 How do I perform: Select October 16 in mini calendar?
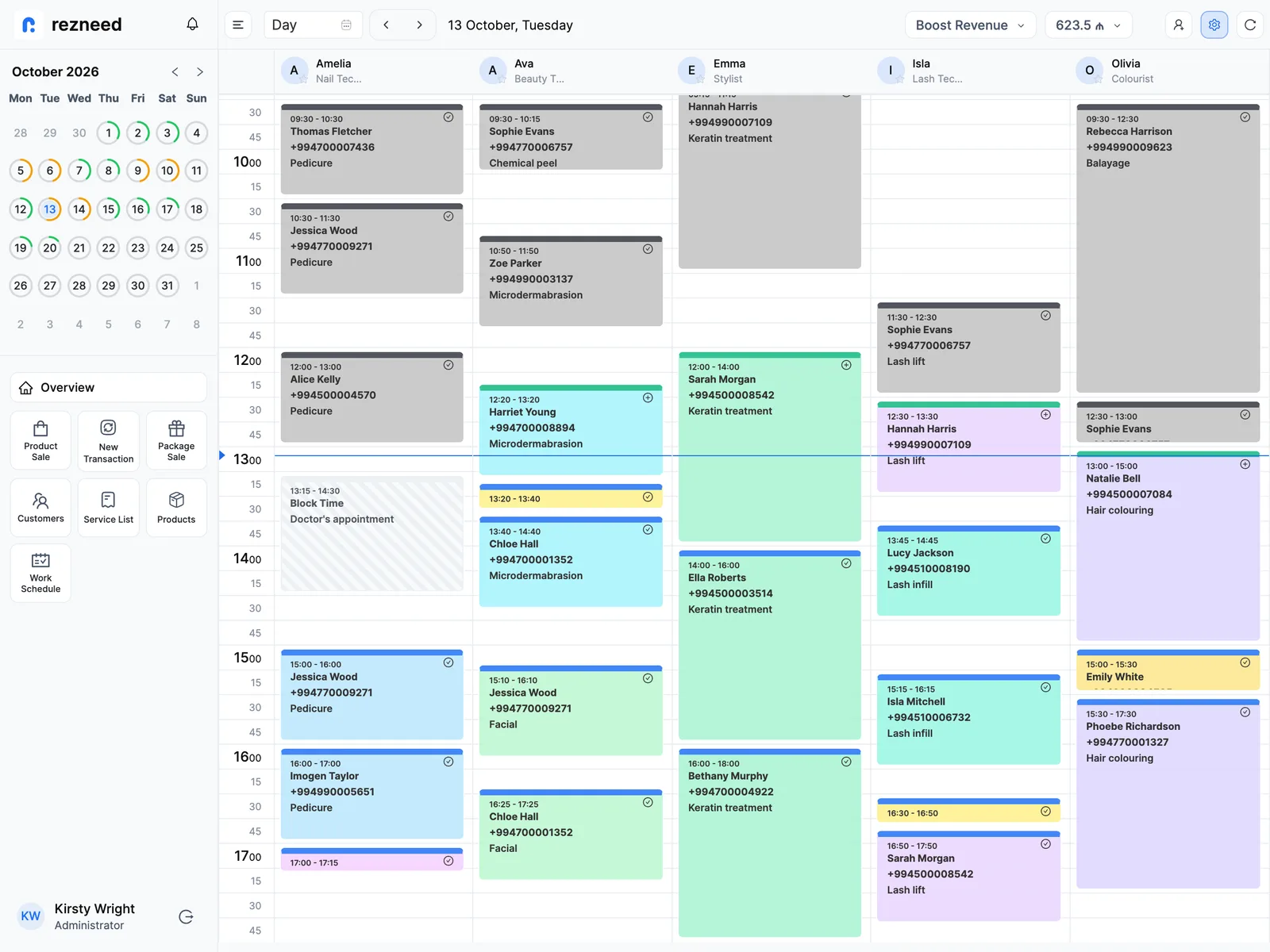tap(138, 209)
